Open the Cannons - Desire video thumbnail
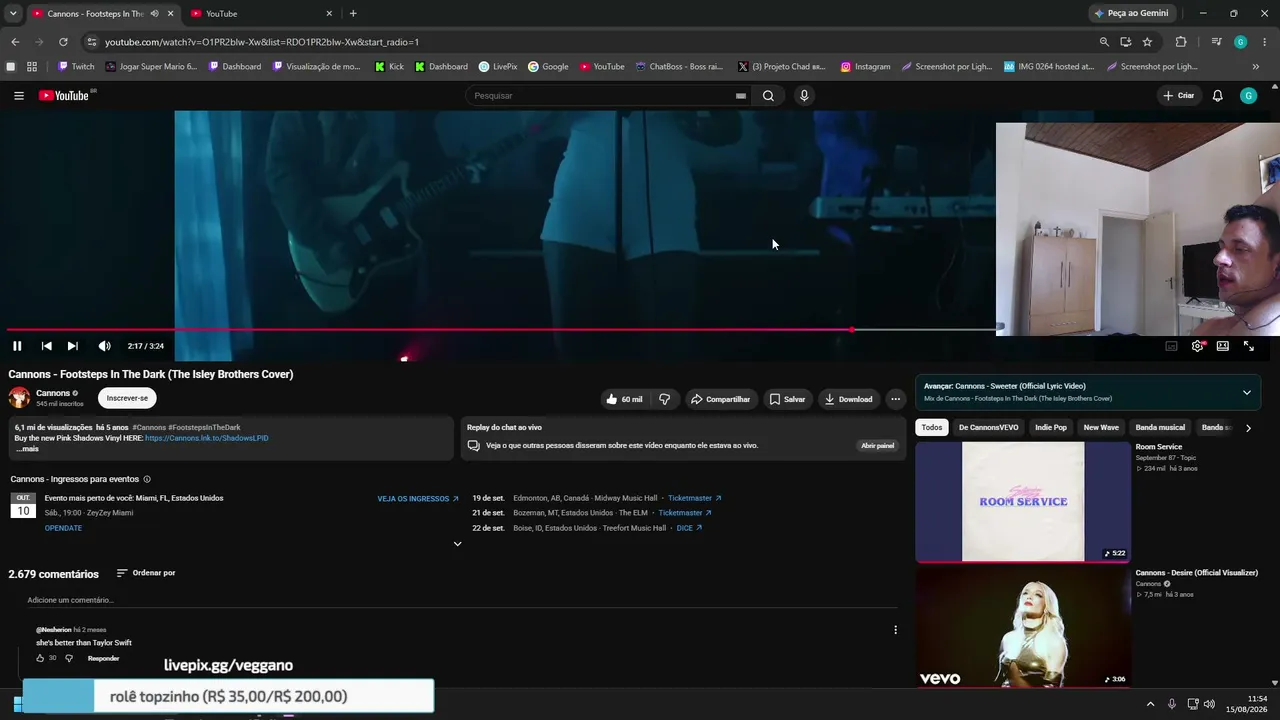This screenshot has width=1280, height=720. (x=1023, y=627)
